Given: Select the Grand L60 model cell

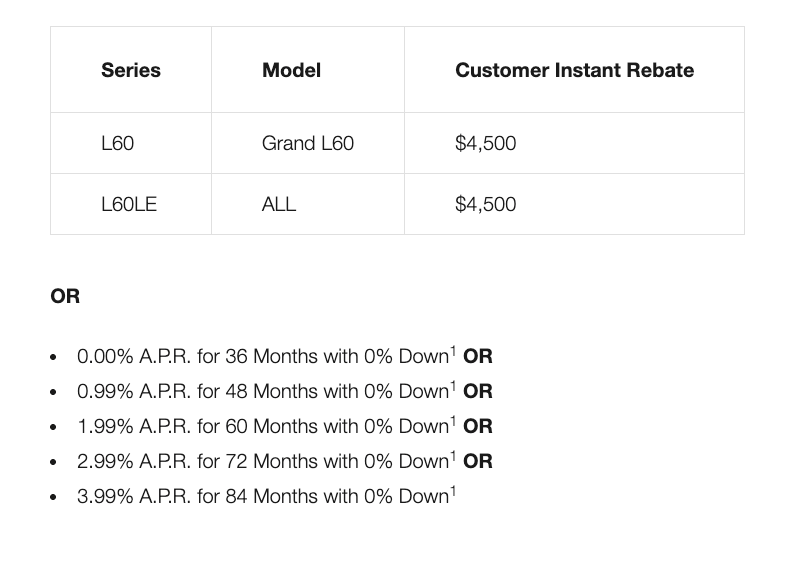Looking at the screenshot, I should 308,143.
